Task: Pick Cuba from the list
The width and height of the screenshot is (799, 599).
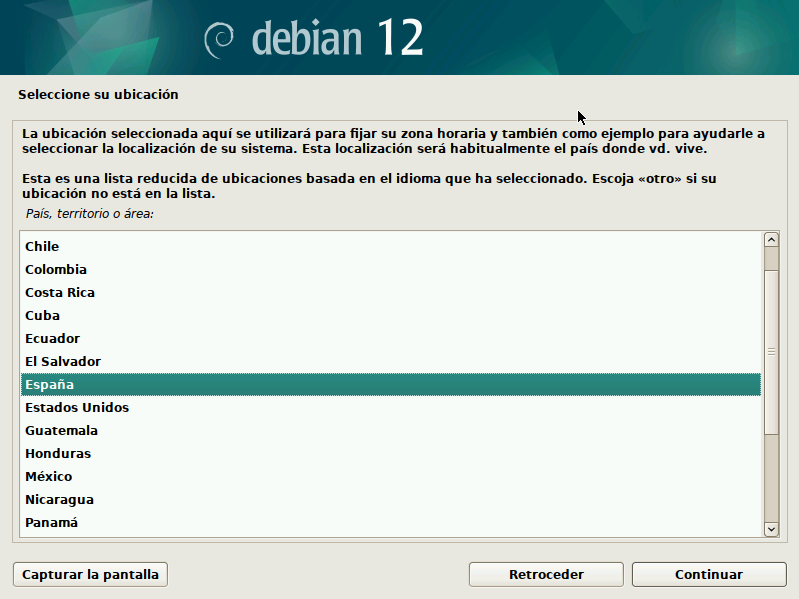Action: 42,316
